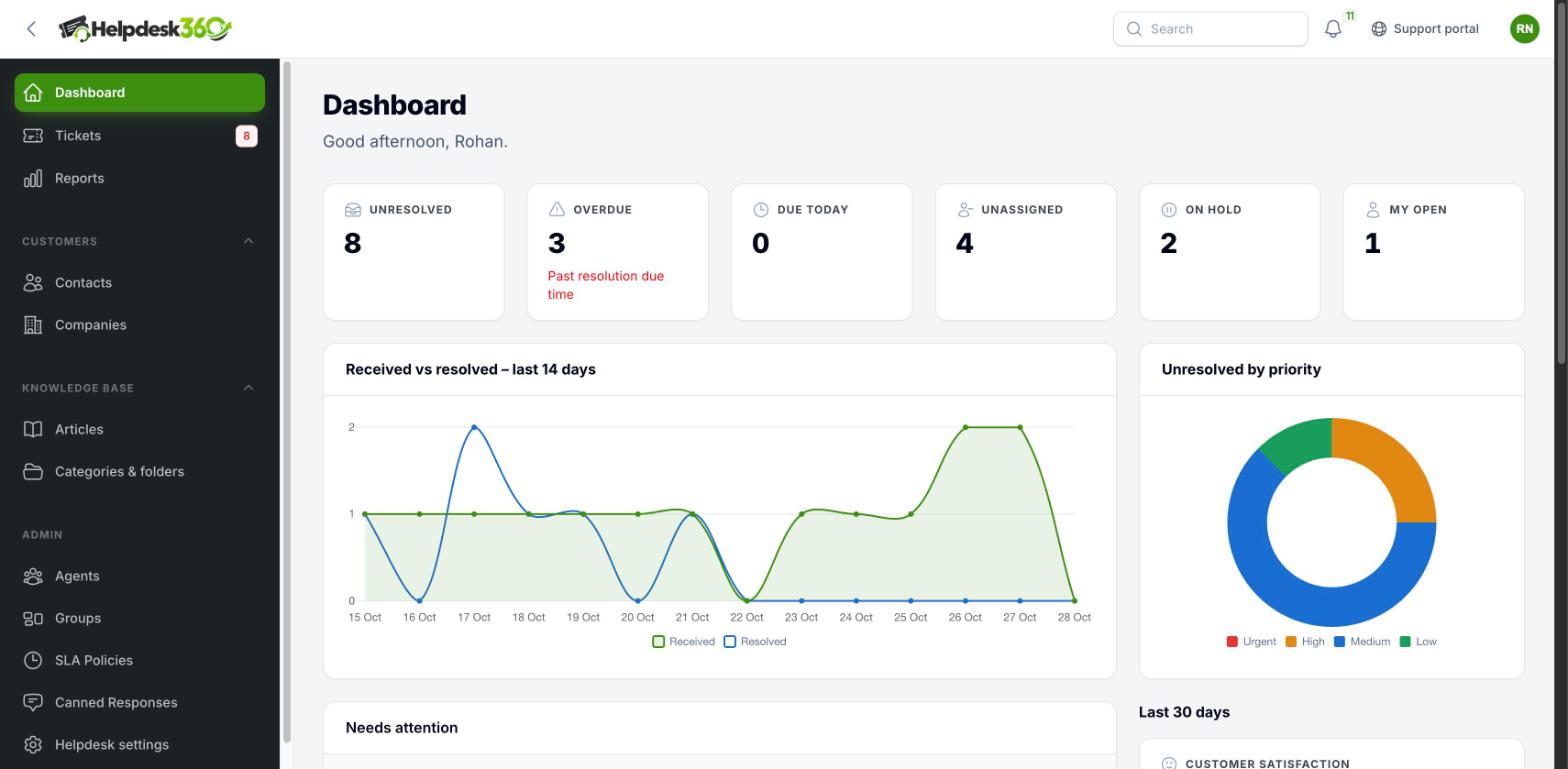Click the Reports bar chart icon
This screenshot has width=1568, height=769.
33,179
